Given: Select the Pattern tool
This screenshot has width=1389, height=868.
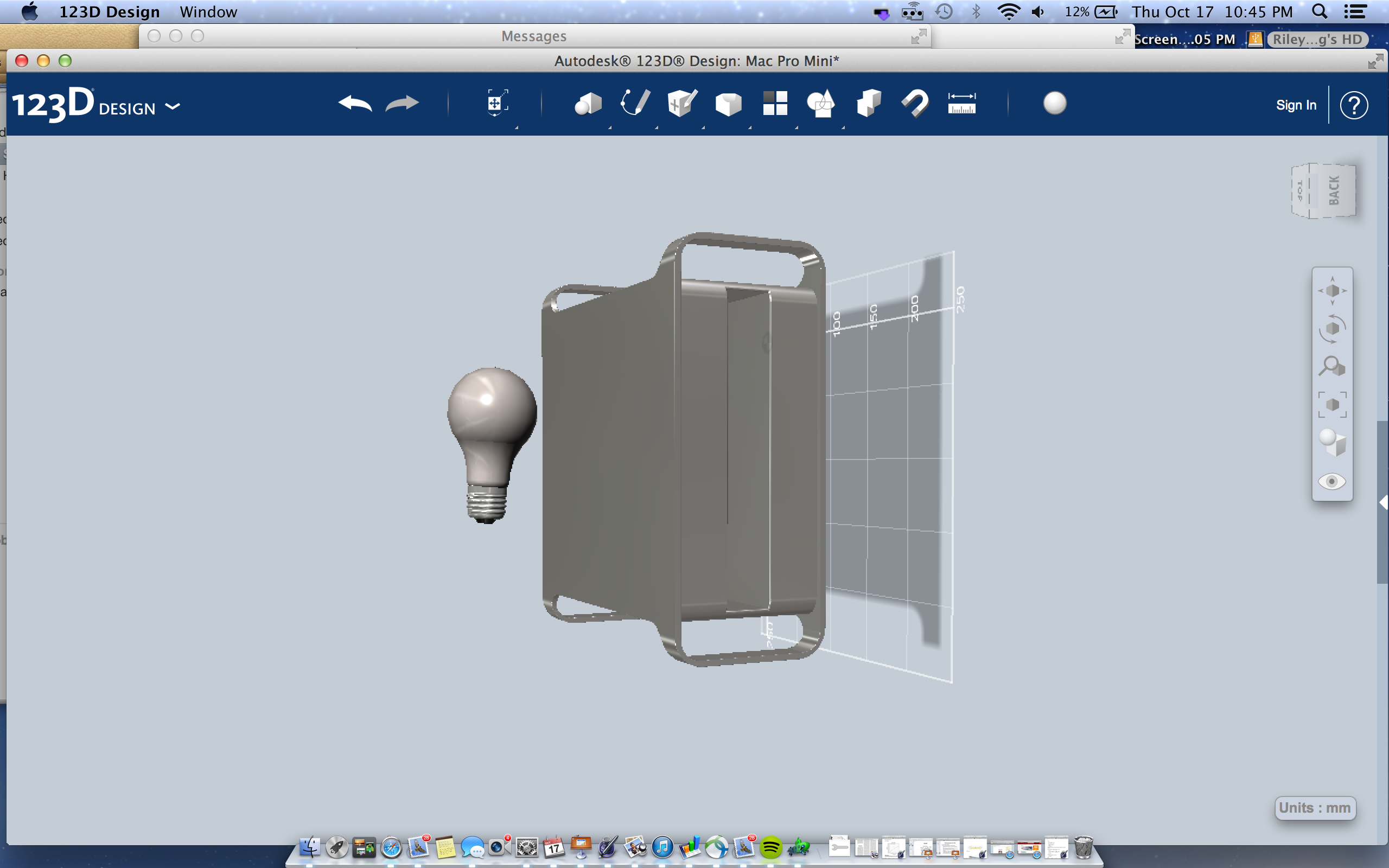Looking at the screenshot, I should (775, 104).
